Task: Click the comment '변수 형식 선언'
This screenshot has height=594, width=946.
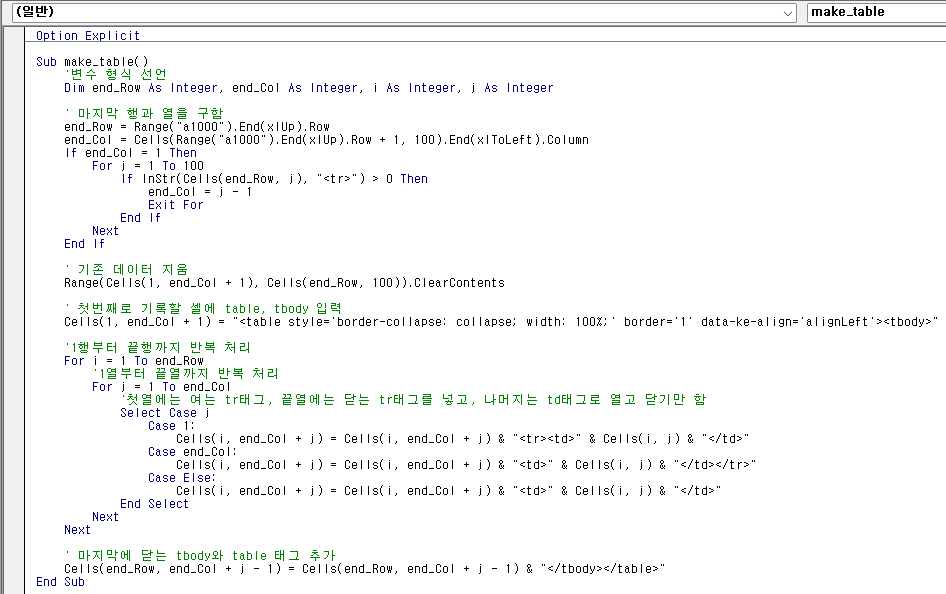Action: click(x=115, y=74)
